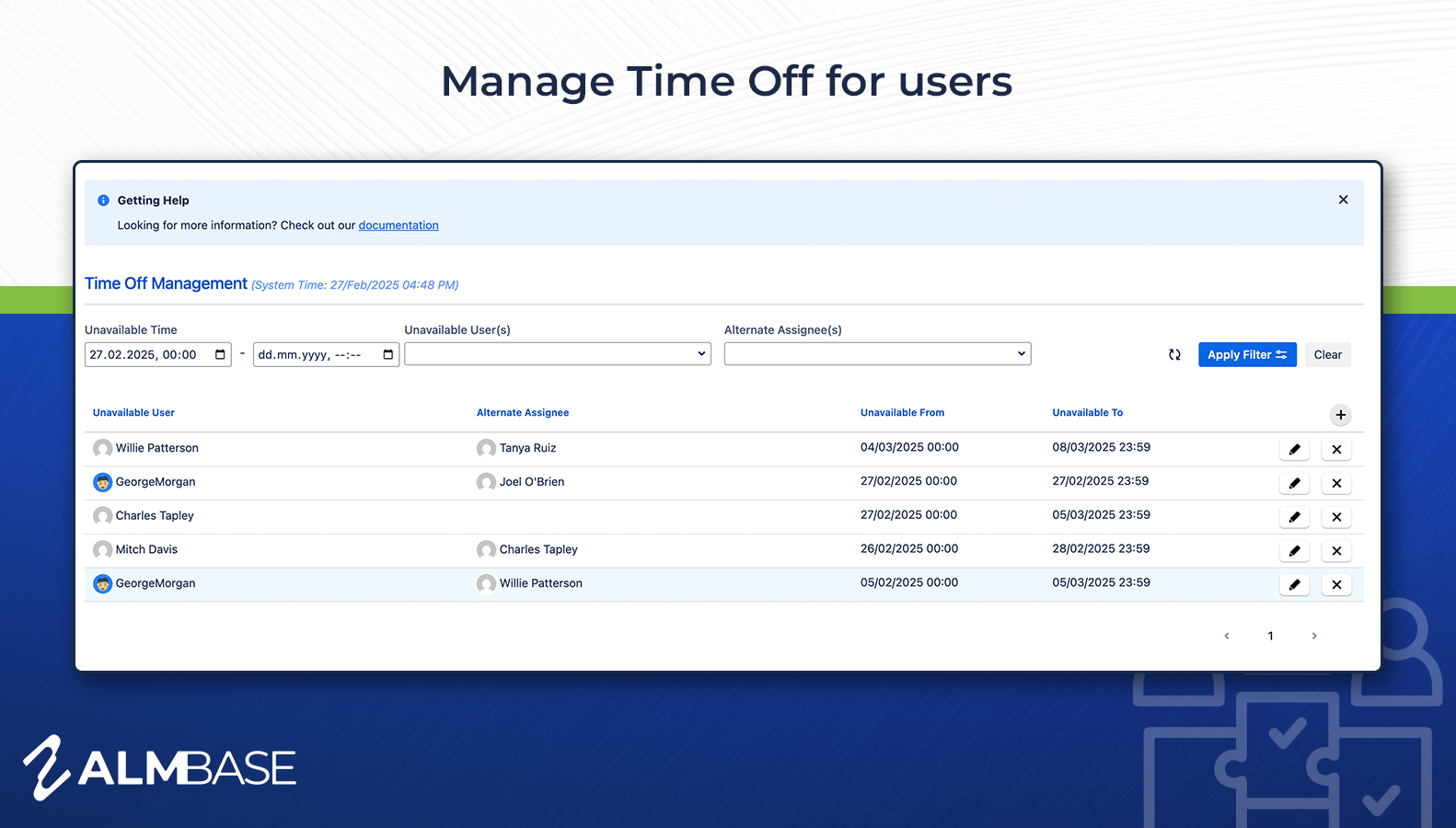
Task: Sort by Unavailable From column
Action: click(x=902, y=413)
